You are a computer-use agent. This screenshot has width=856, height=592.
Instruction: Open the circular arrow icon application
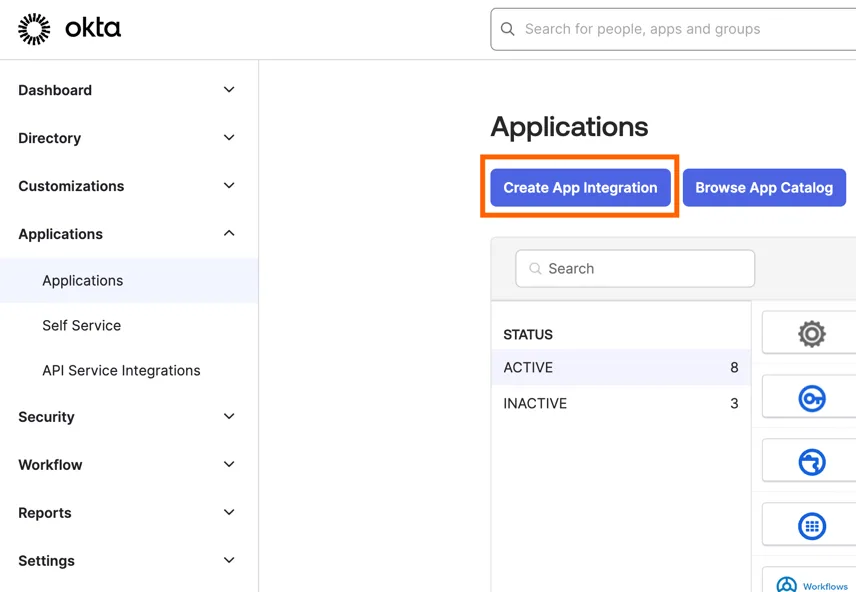coord(812,462)
